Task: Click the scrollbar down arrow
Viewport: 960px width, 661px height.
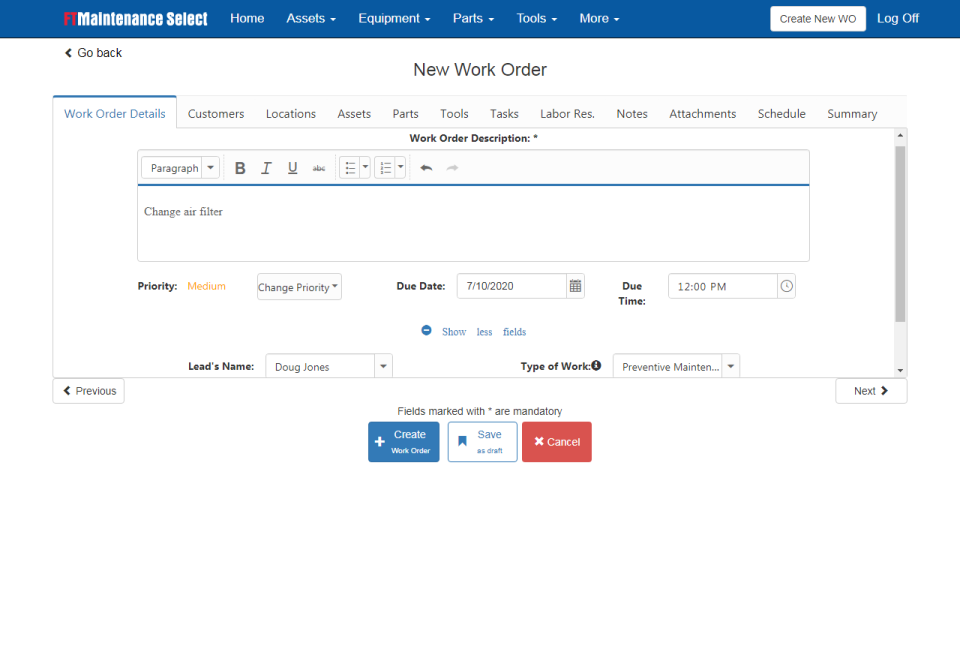Action: (x=900, y=370)
